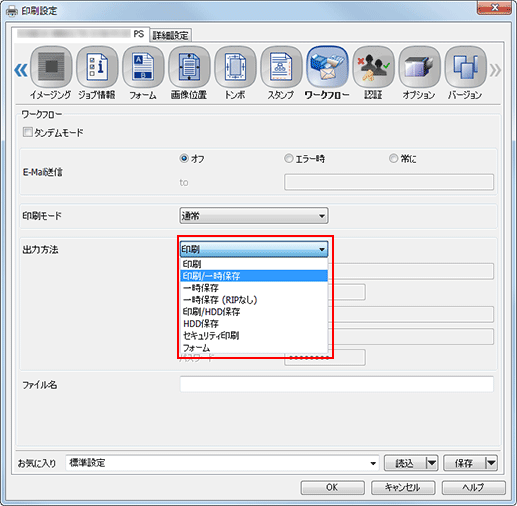Choose フォーム in the dropdown list
The width and height of the screenshot is (517, 506).
[x=254, y=348]
